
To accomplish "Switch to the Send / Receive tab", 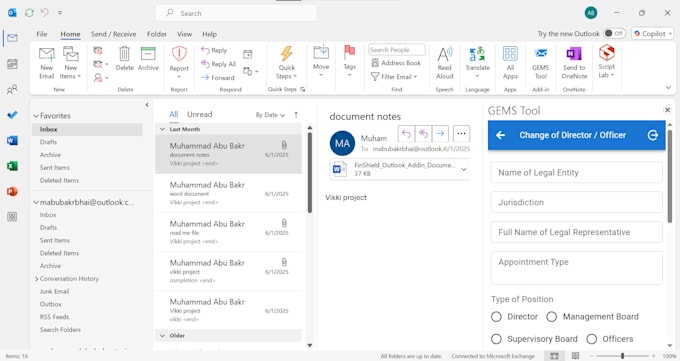I will 113,34.
